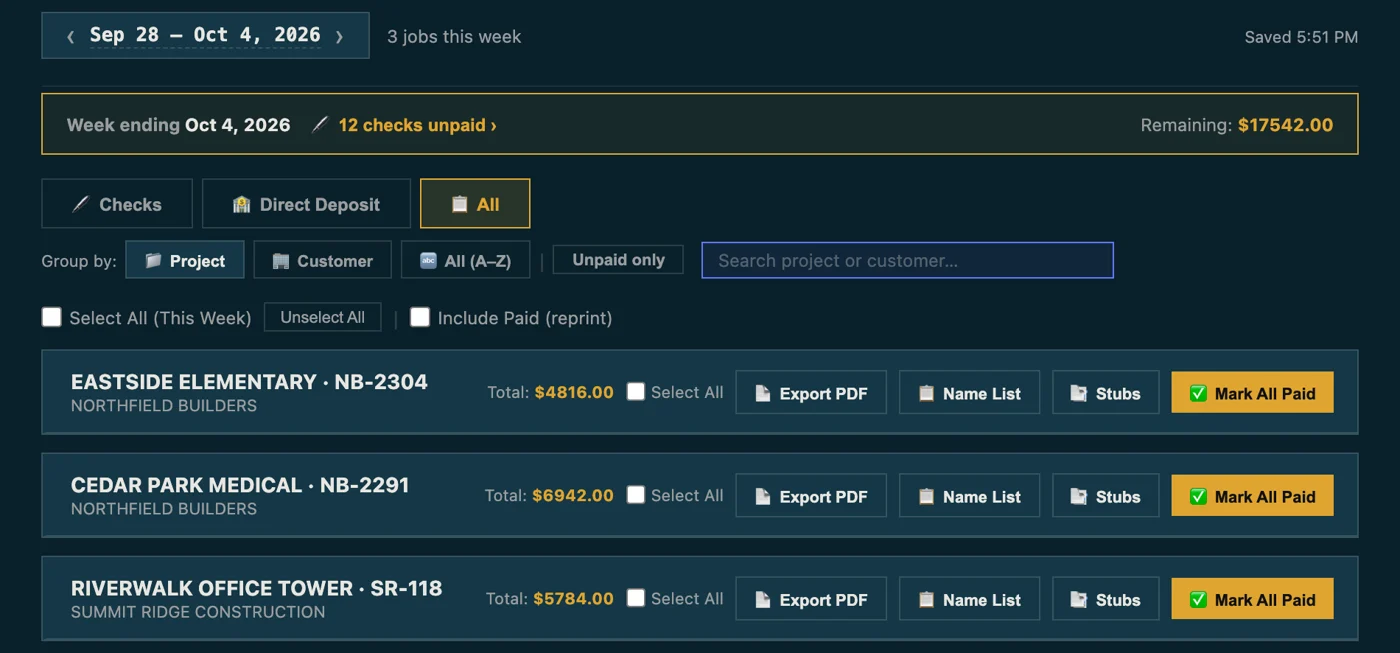The width and height of the screenshot is (1400, 653).
Task: Print Stubs for Eastside Elementary
Action: (1105, 392)
